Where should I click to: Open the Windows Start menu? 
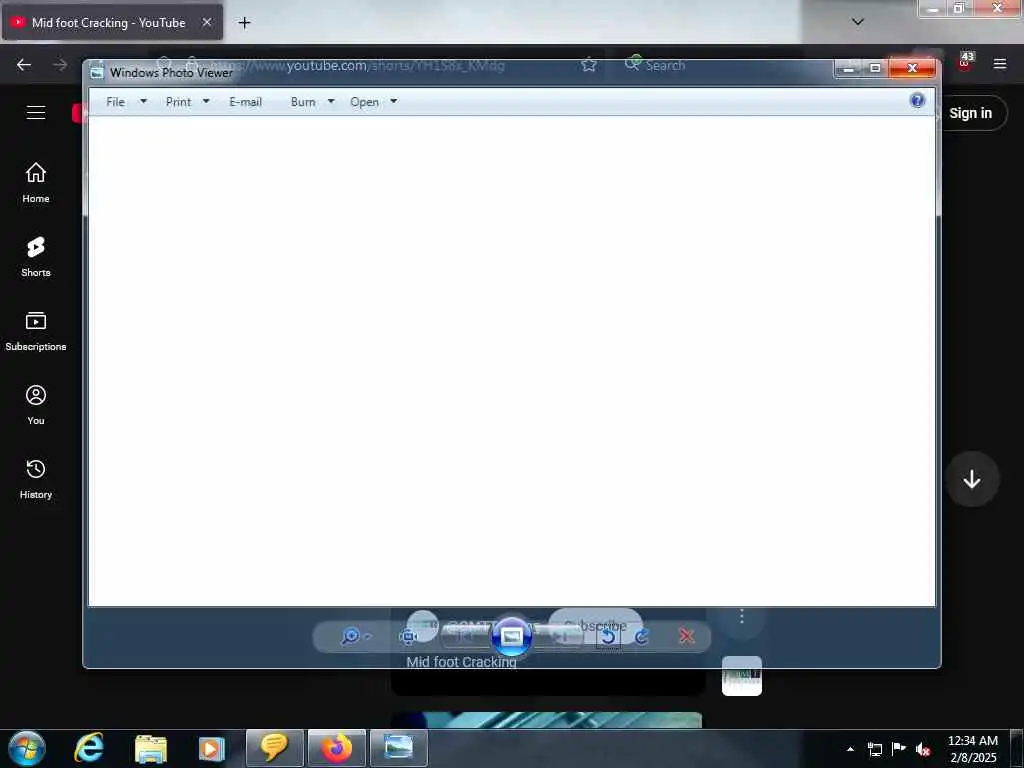27,748
